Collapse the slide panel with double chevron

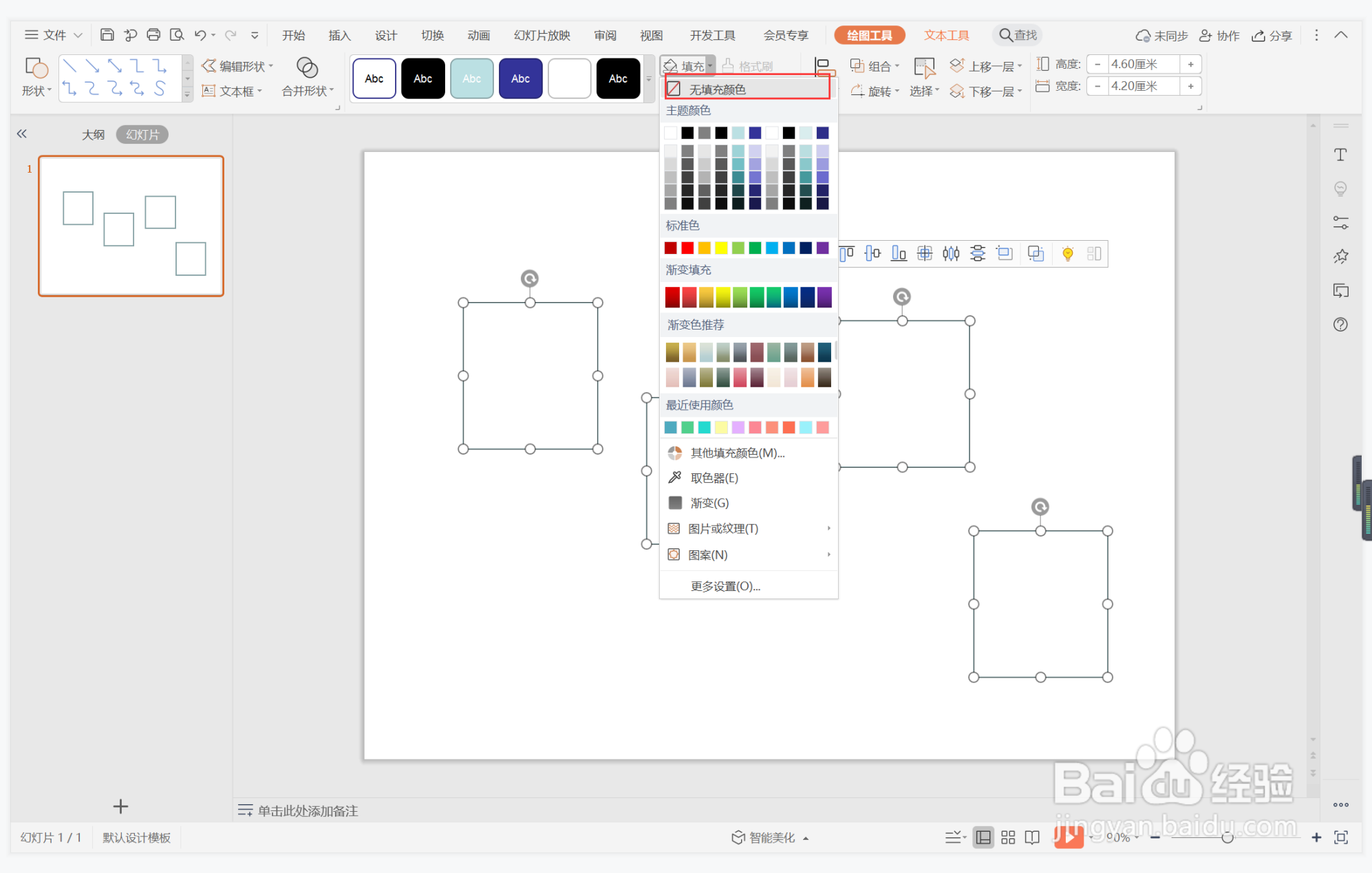coord(22,134)
